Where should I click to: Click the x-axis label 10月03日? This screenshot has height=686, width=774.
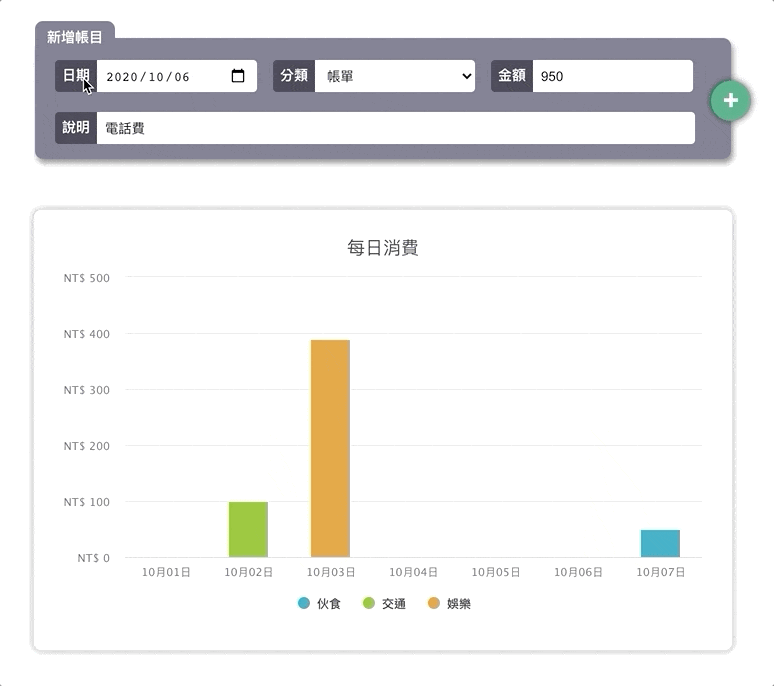tap(331, 572)
